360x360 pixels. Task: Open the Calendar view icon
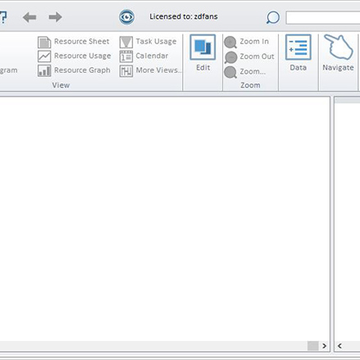tap(126, 56)
